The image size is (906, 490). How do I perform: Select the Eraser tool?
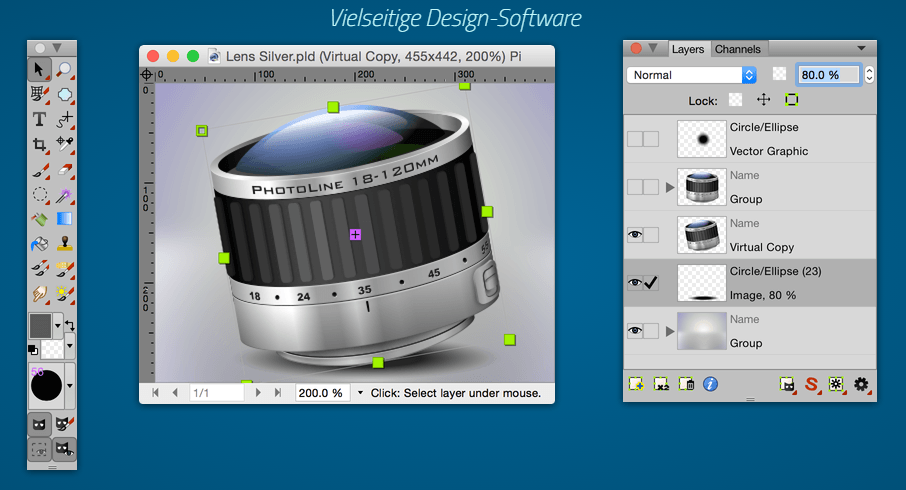tap(64, 170)
